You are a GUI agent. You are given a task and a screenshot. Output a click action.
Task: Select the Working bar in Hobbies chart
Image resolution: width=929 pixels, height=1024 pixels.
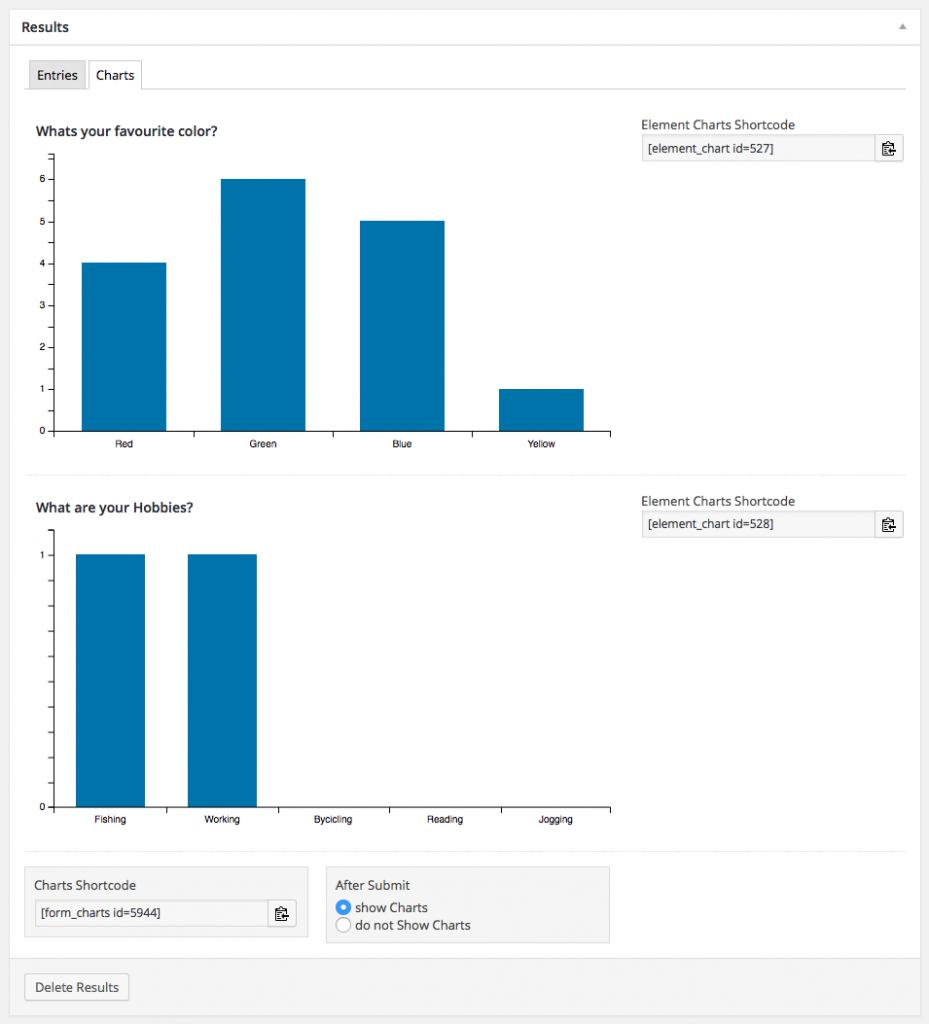pos(222,680)
